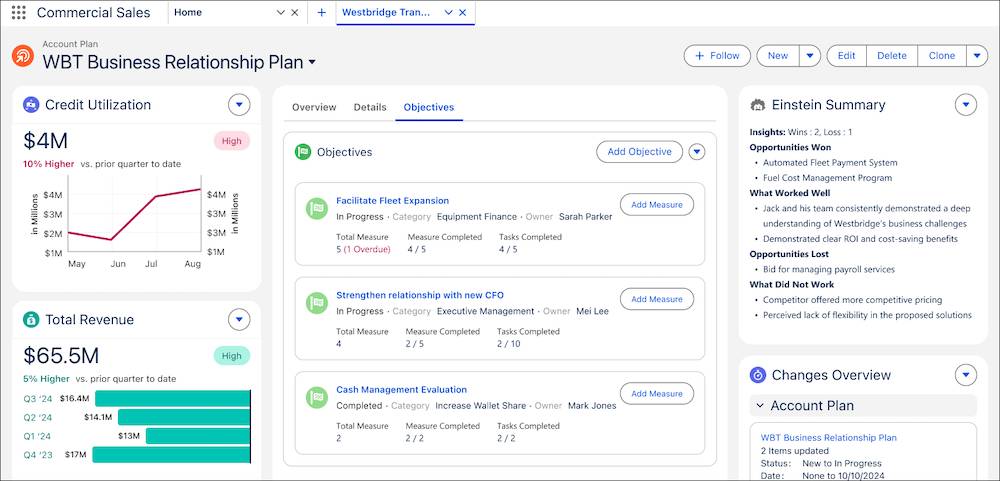Add Measure to Facilitate Fleet Expansion
The image size is (1000, 481).
click(657, 205)
